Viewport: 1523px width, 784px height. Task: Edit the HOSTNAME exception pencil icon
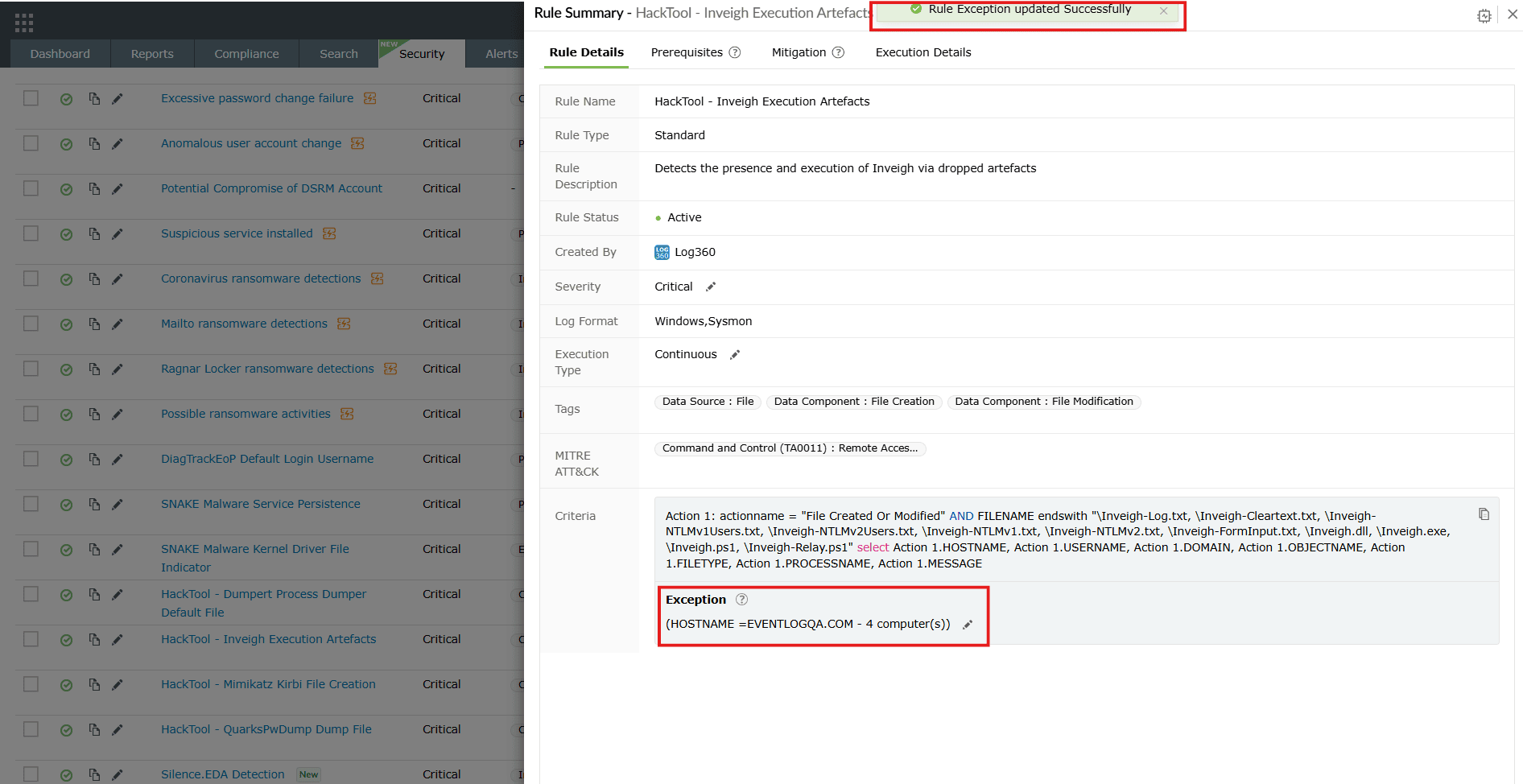point(968,625)
